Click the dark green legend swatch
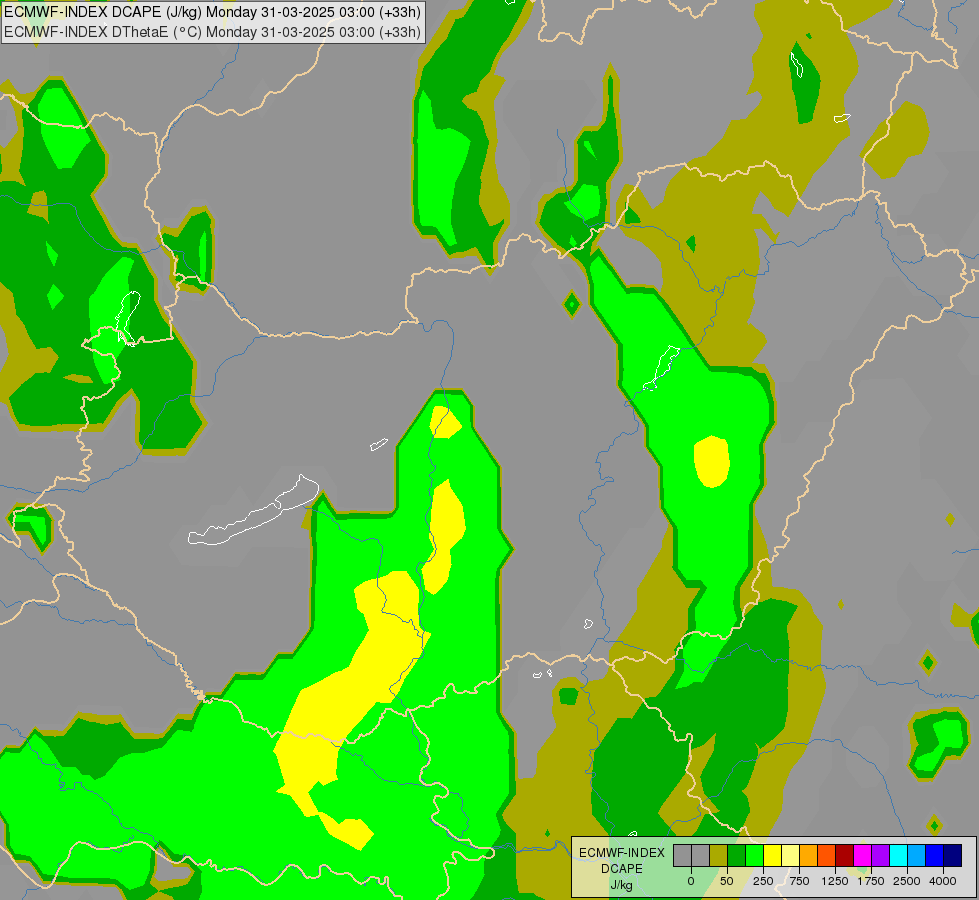 pyautogui.click(x=737, y=855)
